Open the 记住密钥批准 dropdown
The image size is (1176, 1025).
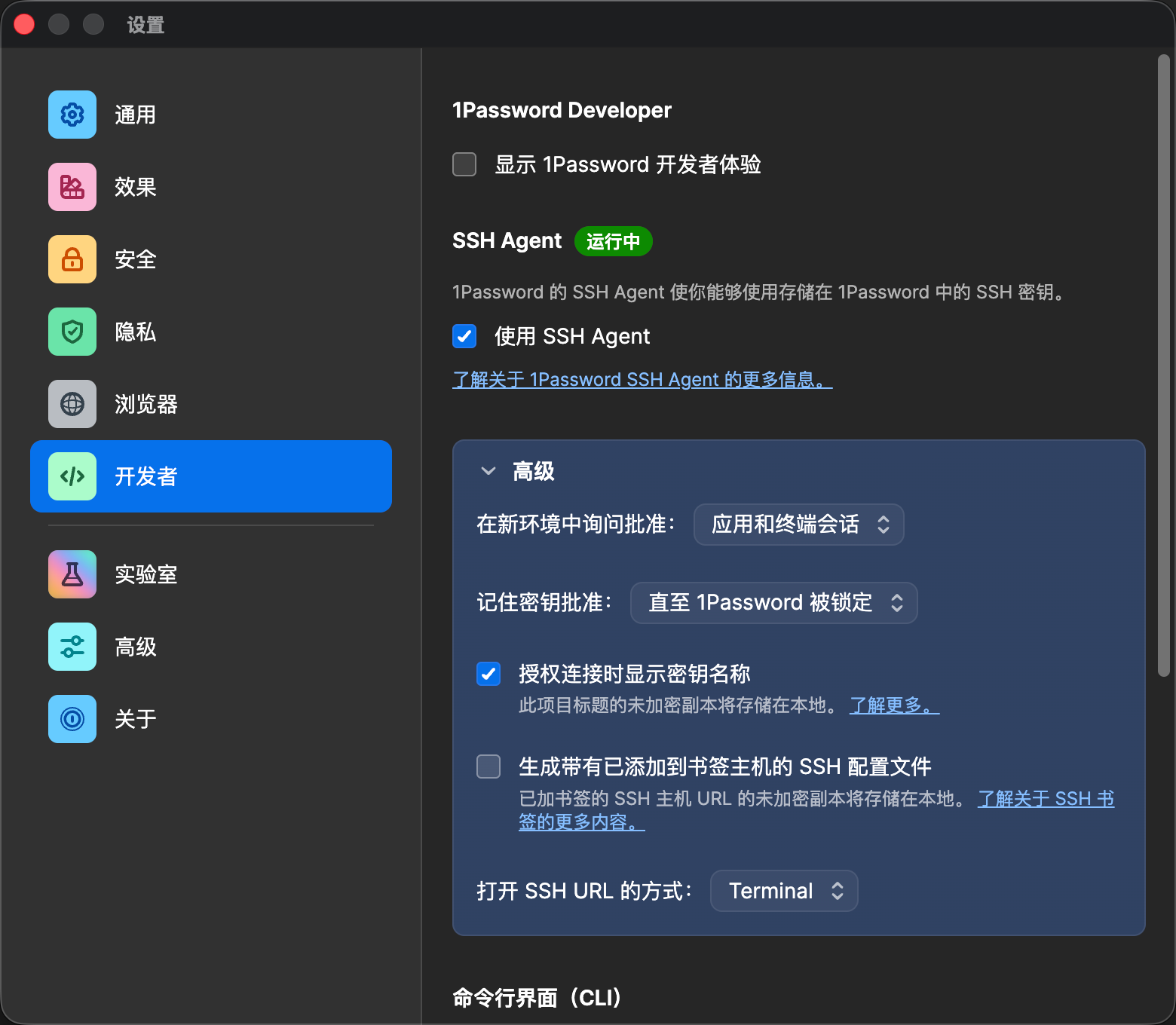[x=773, y=603]
